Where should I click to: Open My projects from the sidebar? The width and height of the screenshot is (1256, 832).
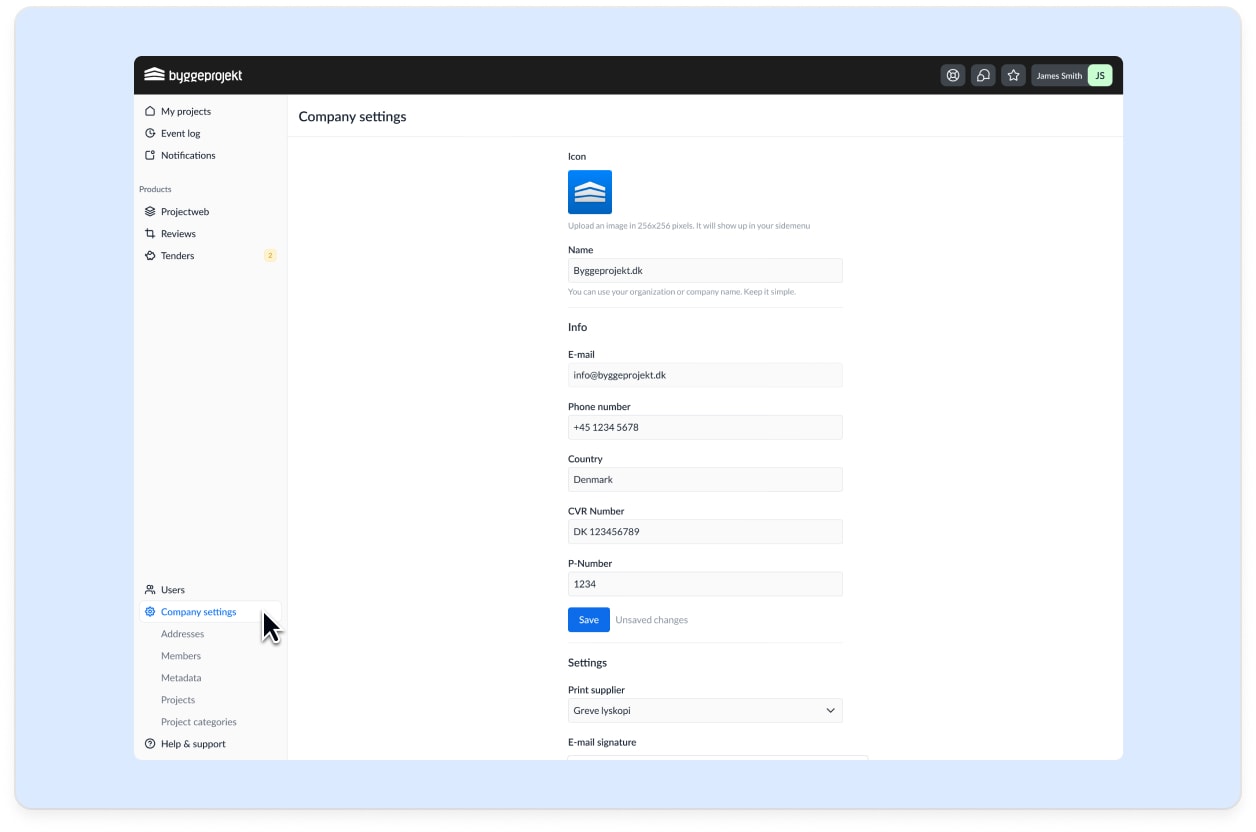point(185,112)
